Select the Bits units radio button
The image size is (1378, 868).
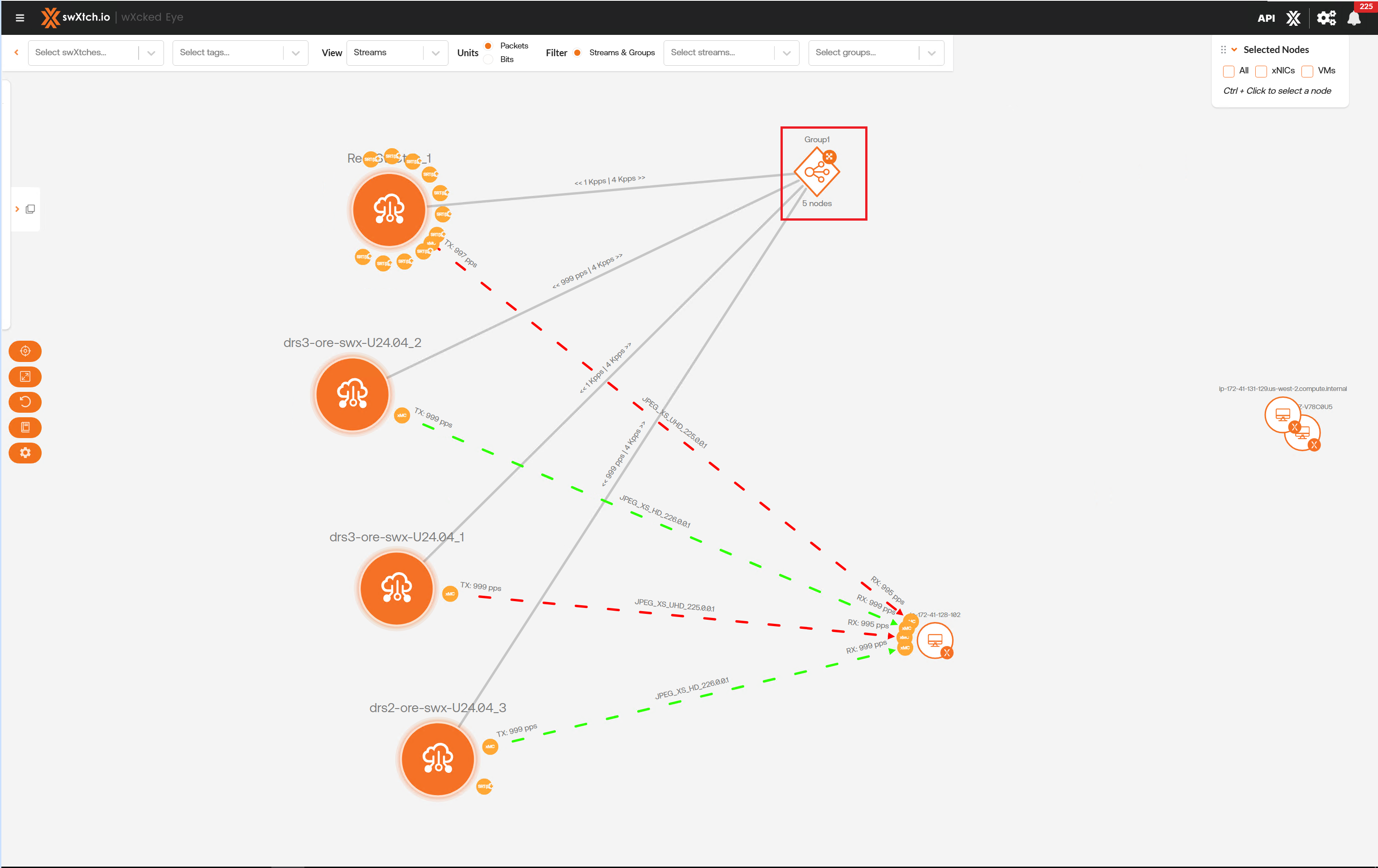(488, 59)
